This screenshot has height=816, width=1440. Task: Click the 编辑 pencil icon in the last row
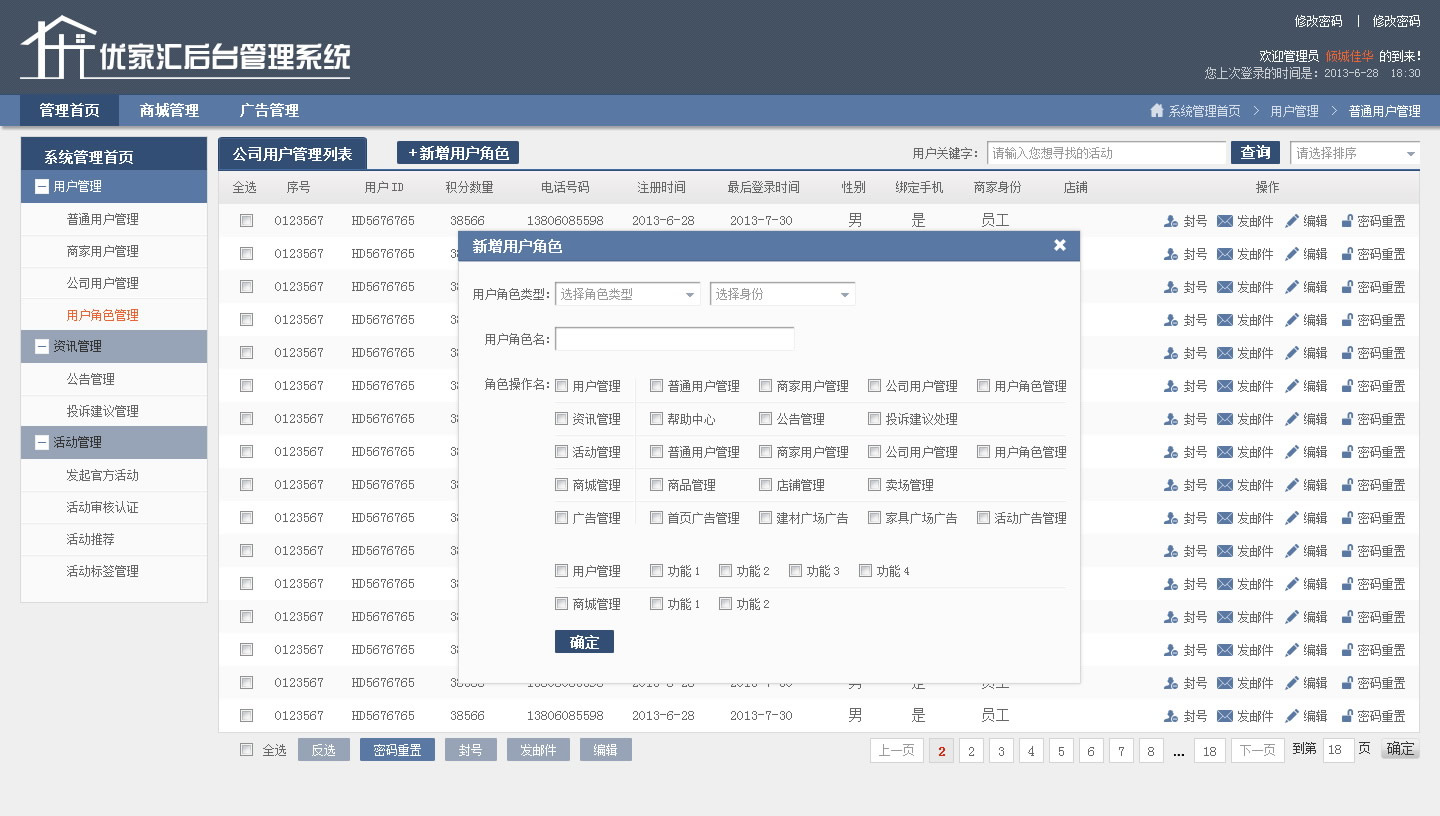click(1292, 716)
